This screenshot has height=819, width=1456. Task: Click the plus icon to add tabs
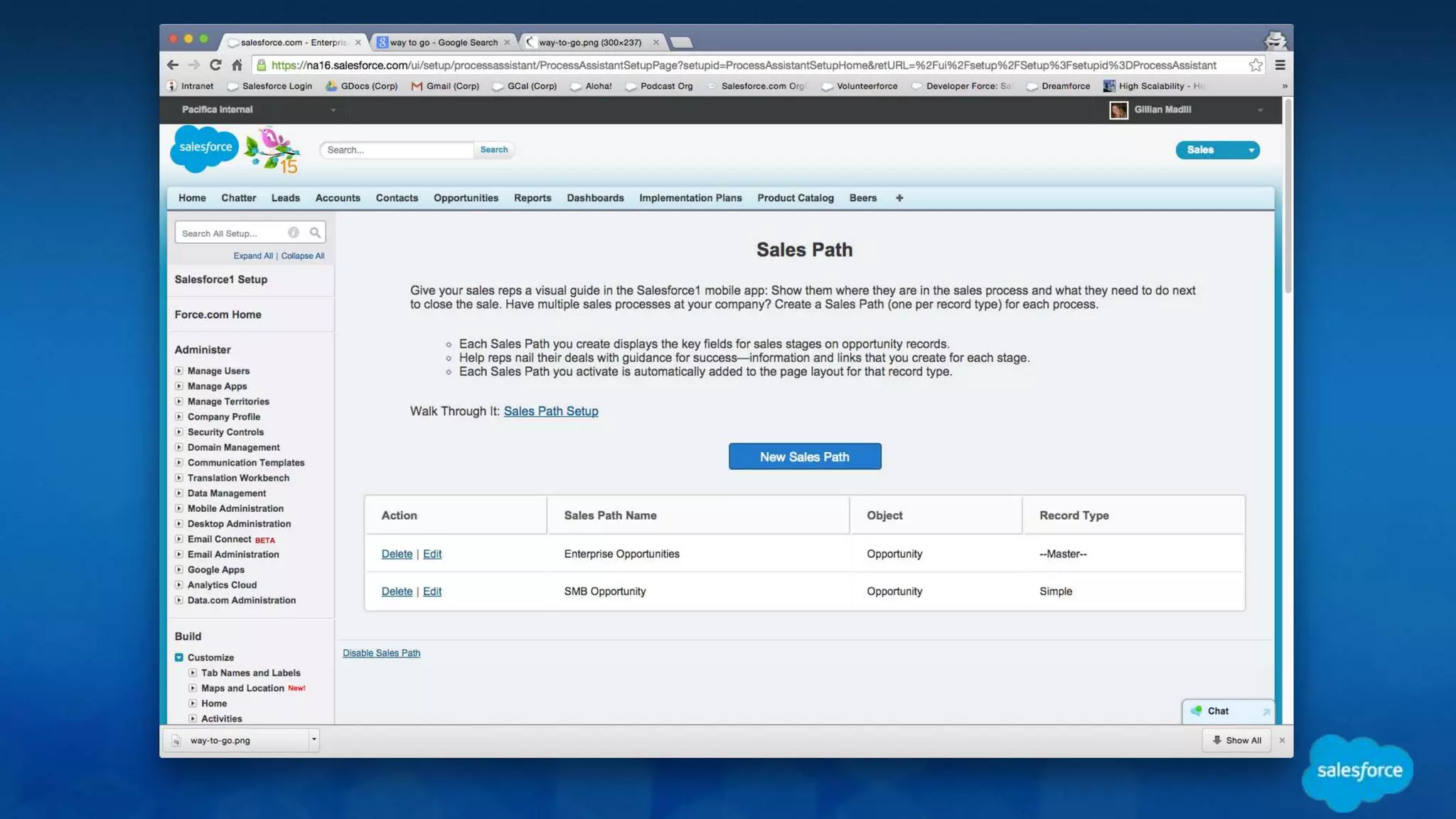pos(899,198)
